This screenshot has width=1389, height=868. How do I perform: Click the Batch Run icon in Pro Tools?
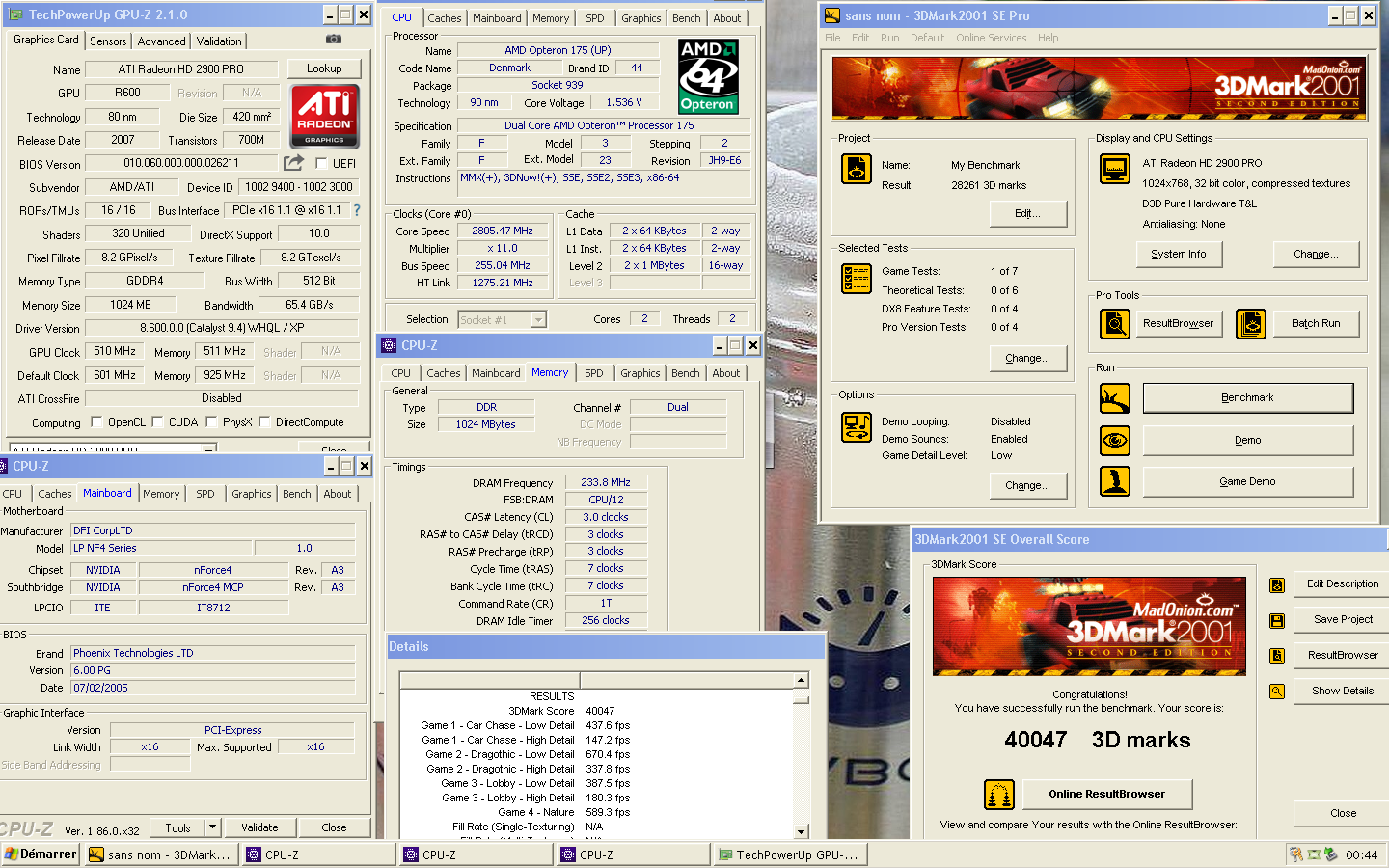(1251, 324)
